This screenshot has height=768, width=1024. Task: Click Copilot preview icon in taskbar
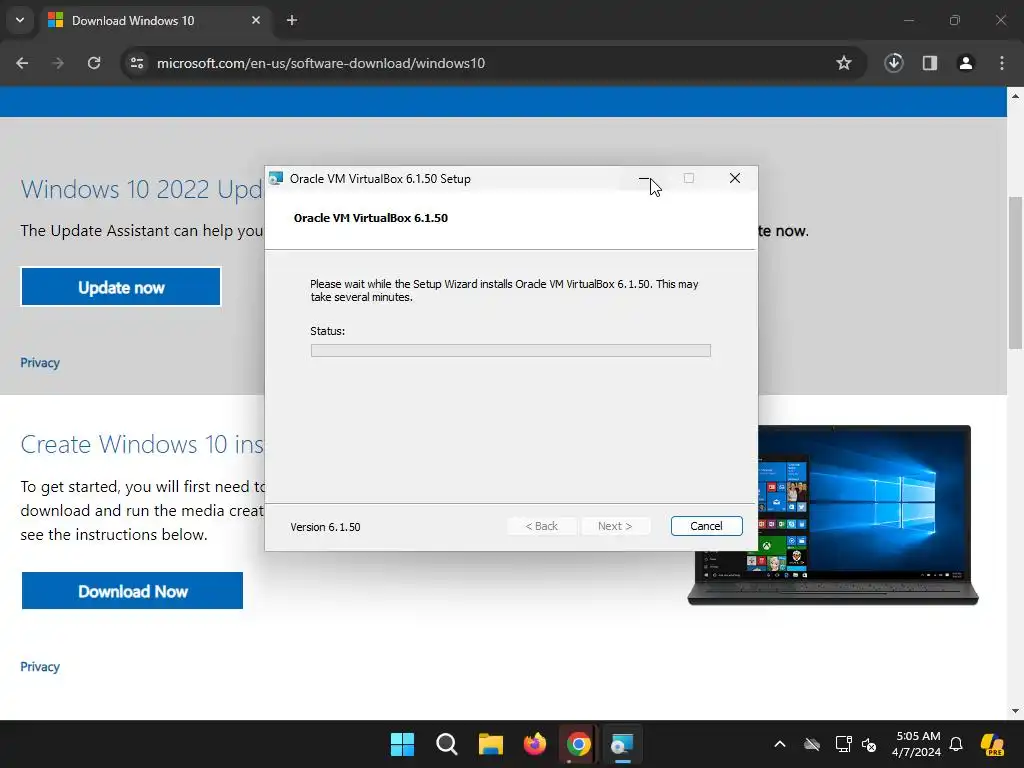993,744
